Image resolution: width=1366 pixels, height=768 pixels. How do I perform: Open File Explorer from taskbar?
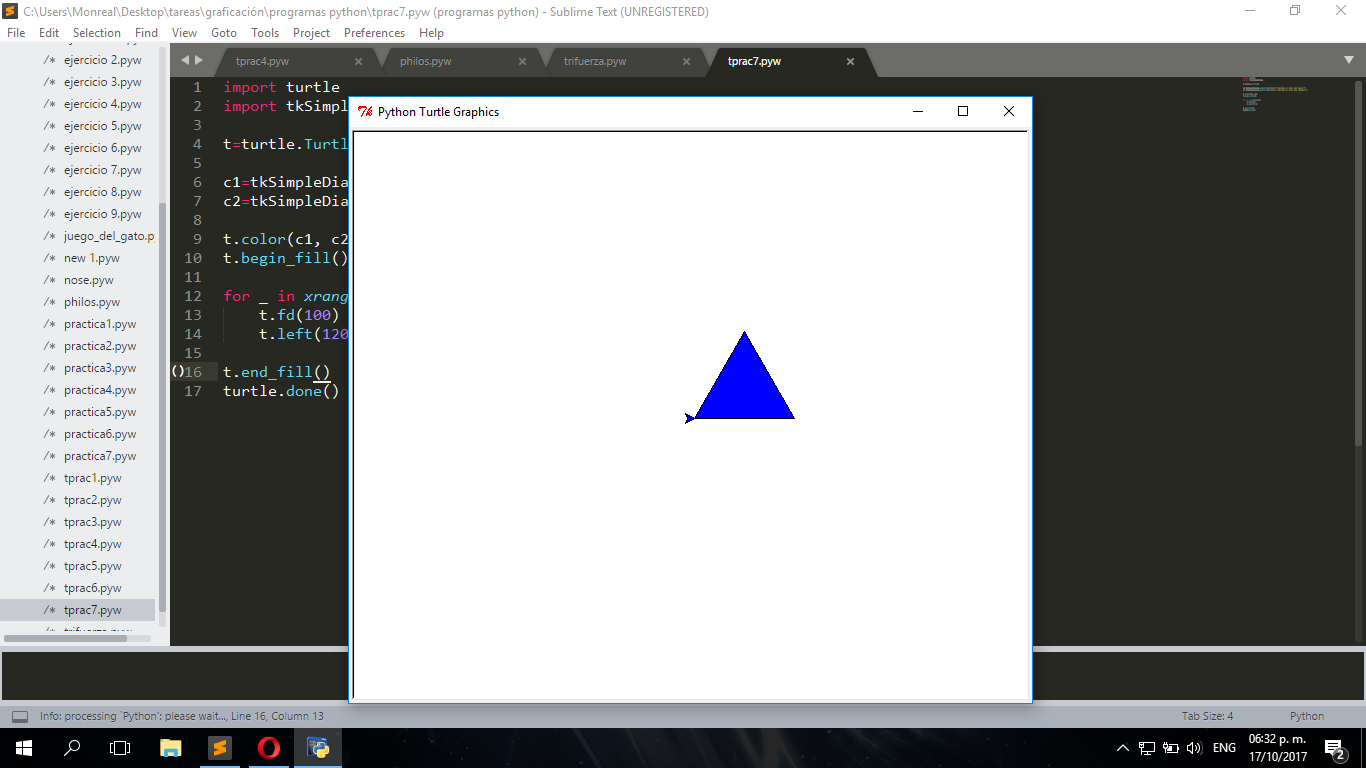[171, 747]
